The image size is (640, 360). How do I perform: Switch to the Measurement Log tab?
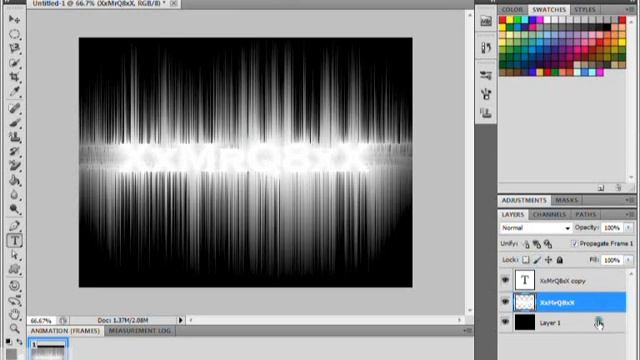pyautogui.click(x=140, y=331)
